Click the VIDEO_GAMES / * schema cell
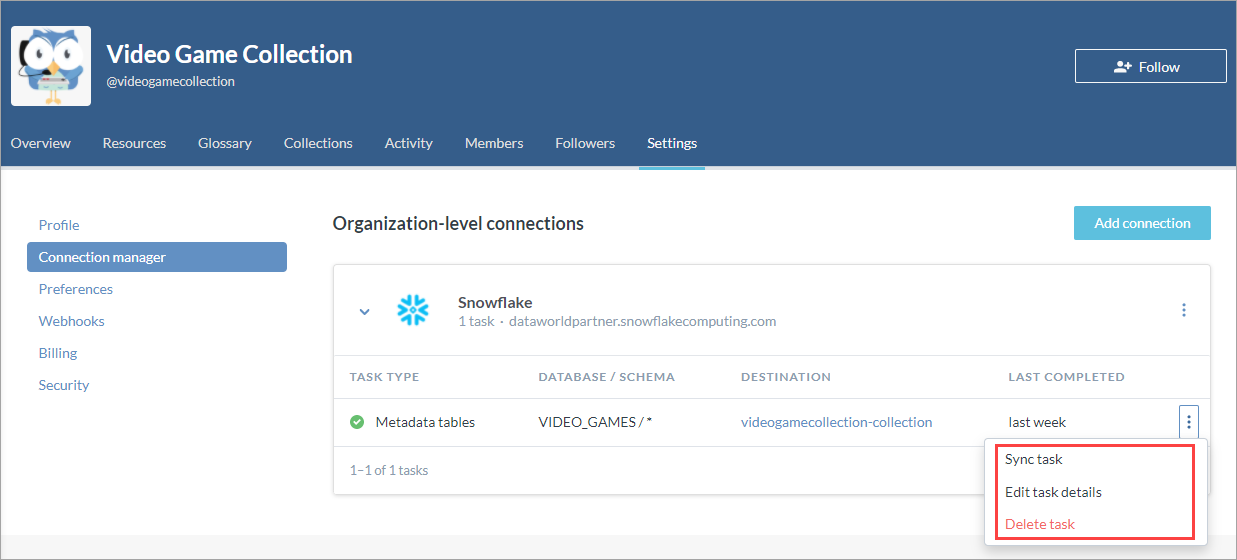 click(x=595, y=422)
